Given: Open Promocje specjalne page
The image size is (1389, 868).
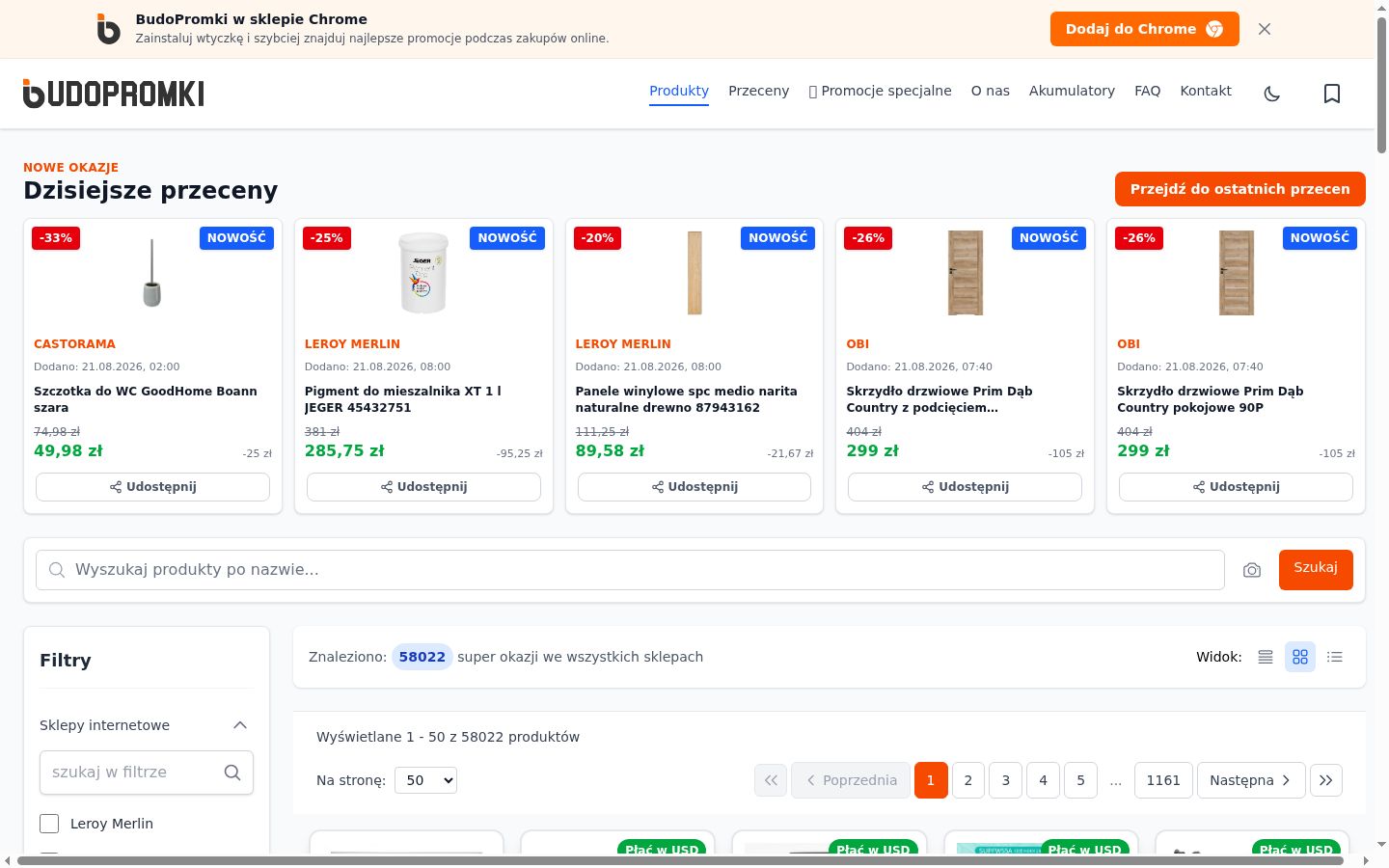Looking at the screenshot, I should (x=880, y=91).
